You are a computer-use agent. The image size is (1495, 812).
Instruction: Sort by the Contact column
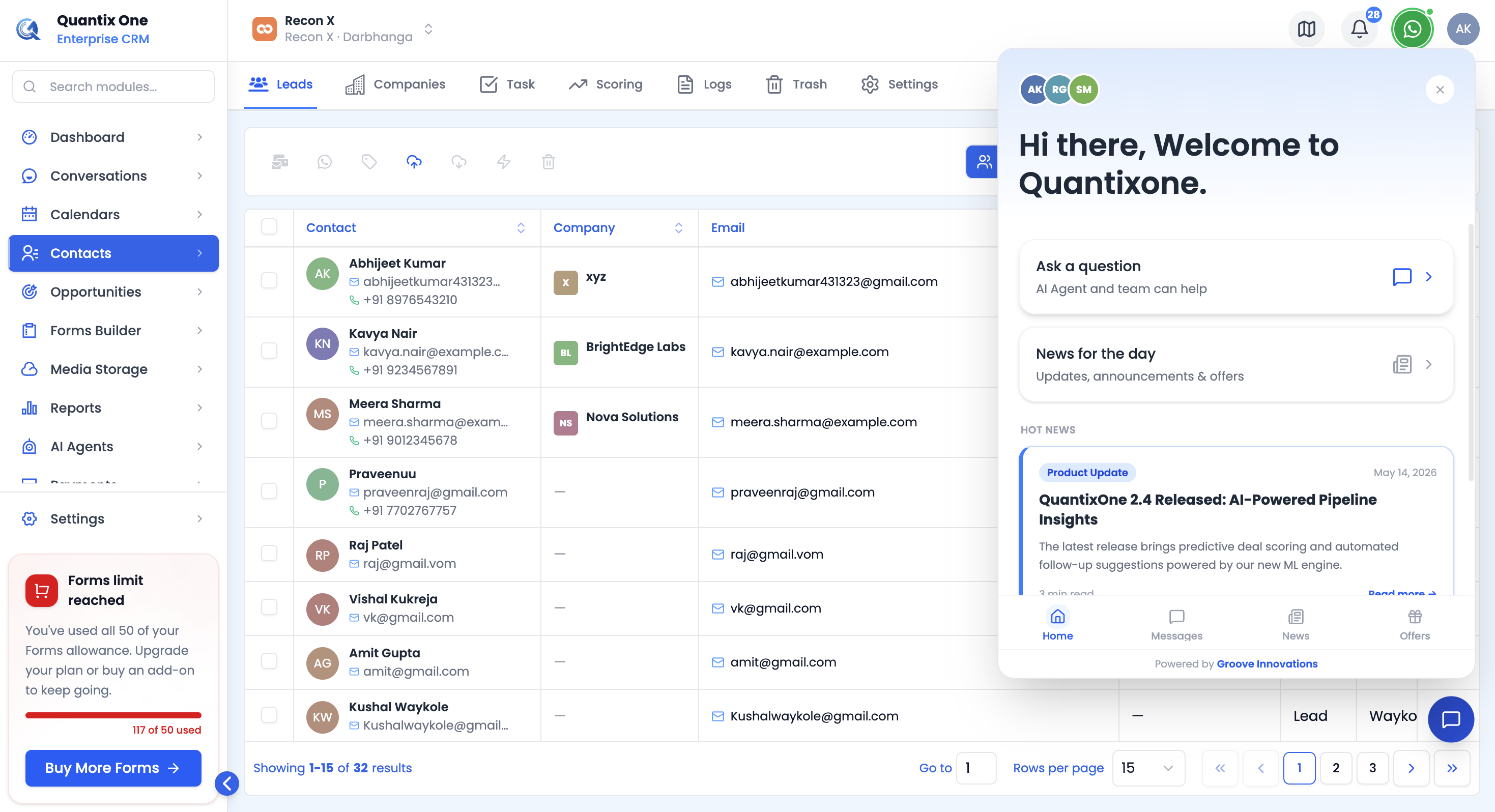(521, 227)
